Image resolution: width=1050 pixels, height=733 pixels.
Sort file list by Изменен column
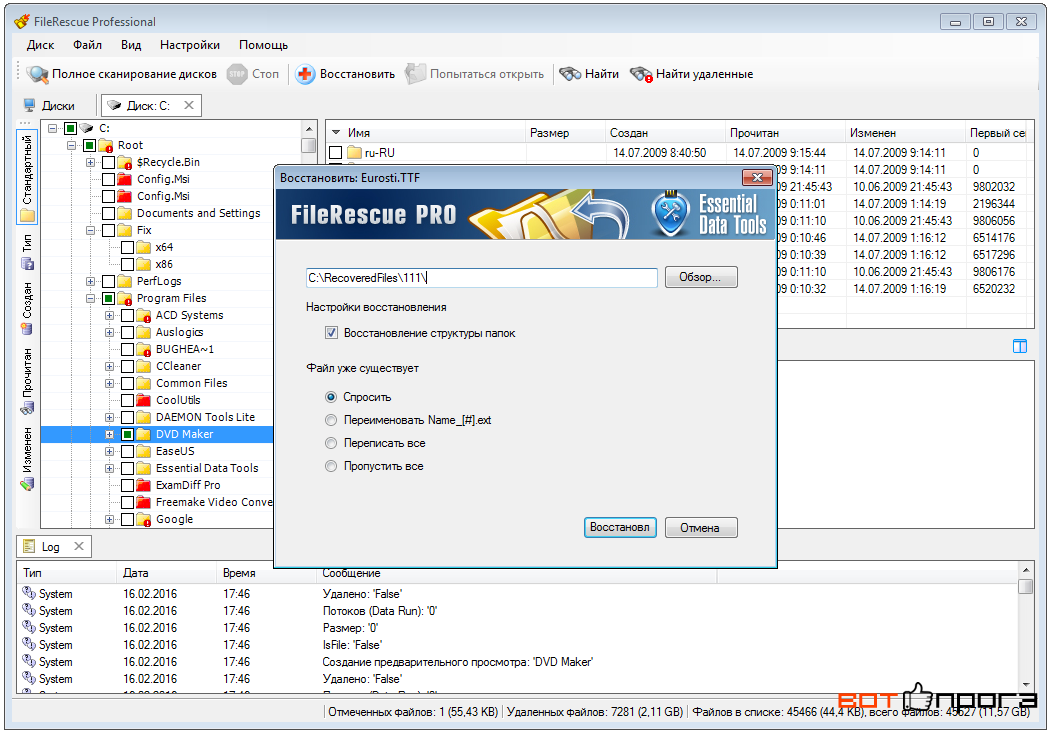pyautogui.click(x=905, y=133)
